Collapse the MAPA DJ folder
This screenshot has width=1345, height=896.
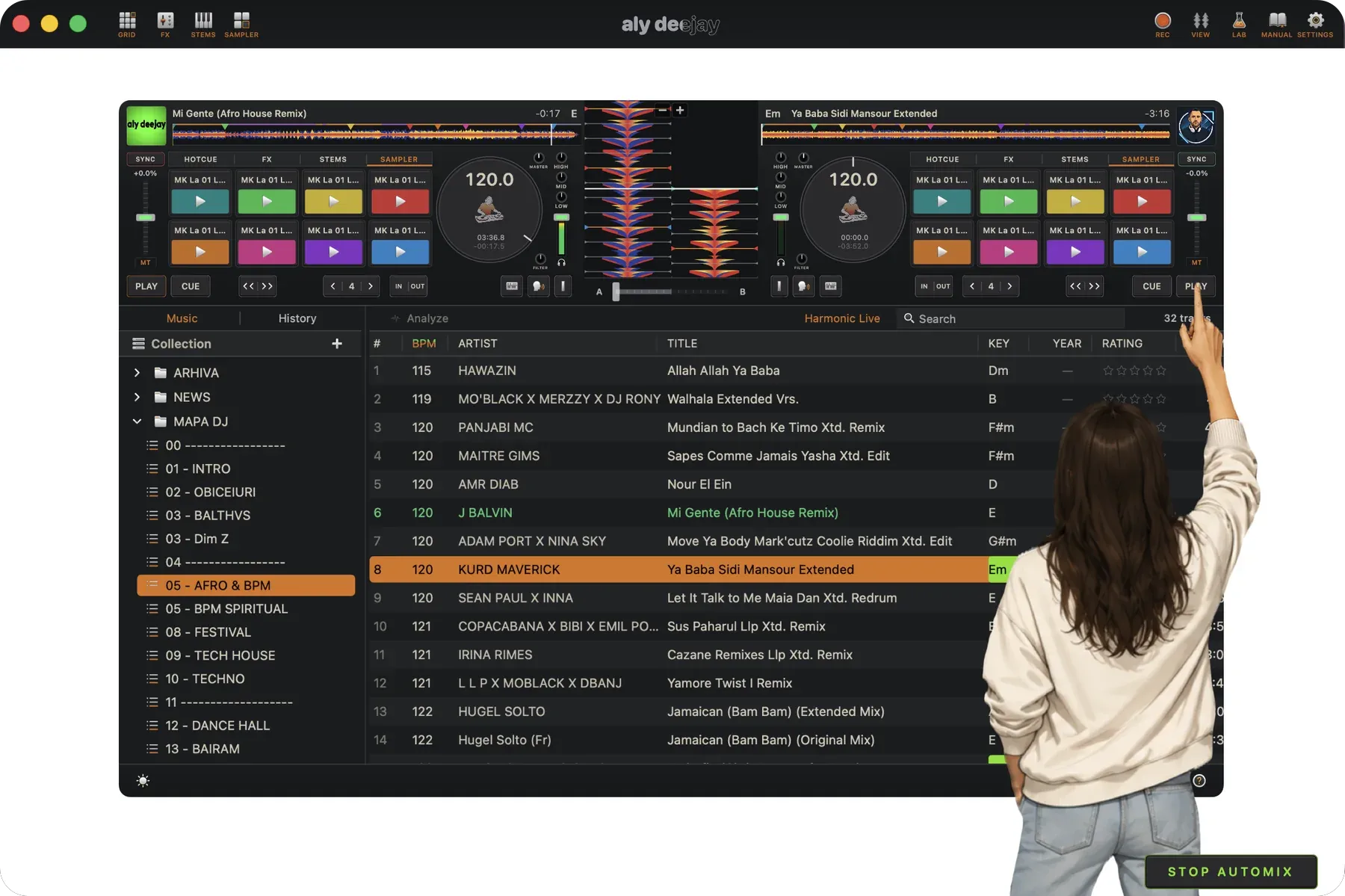137,421
